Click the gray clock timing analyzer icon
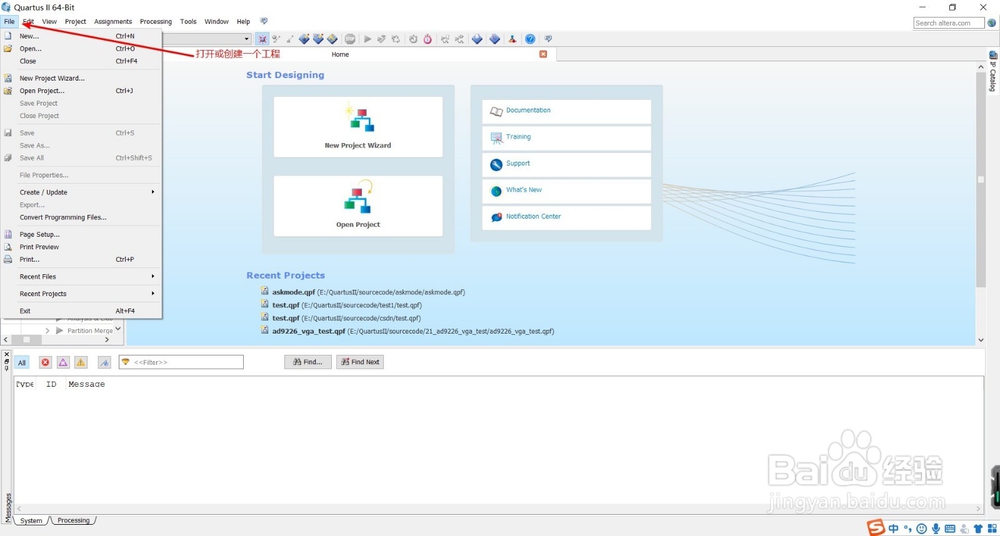Screen dimensions: 1000x536 tap(413, 39)
